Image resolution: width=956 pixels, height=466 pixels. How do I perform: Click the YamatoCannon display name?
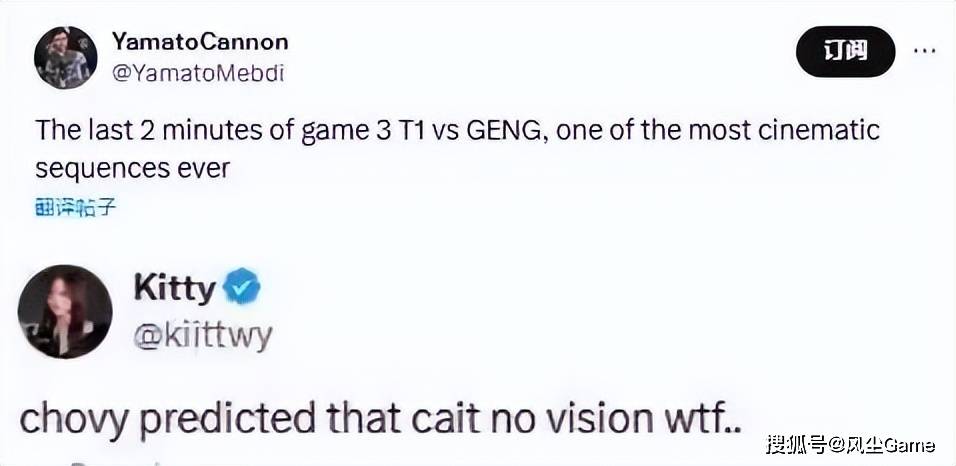click(x=200, y=42)
